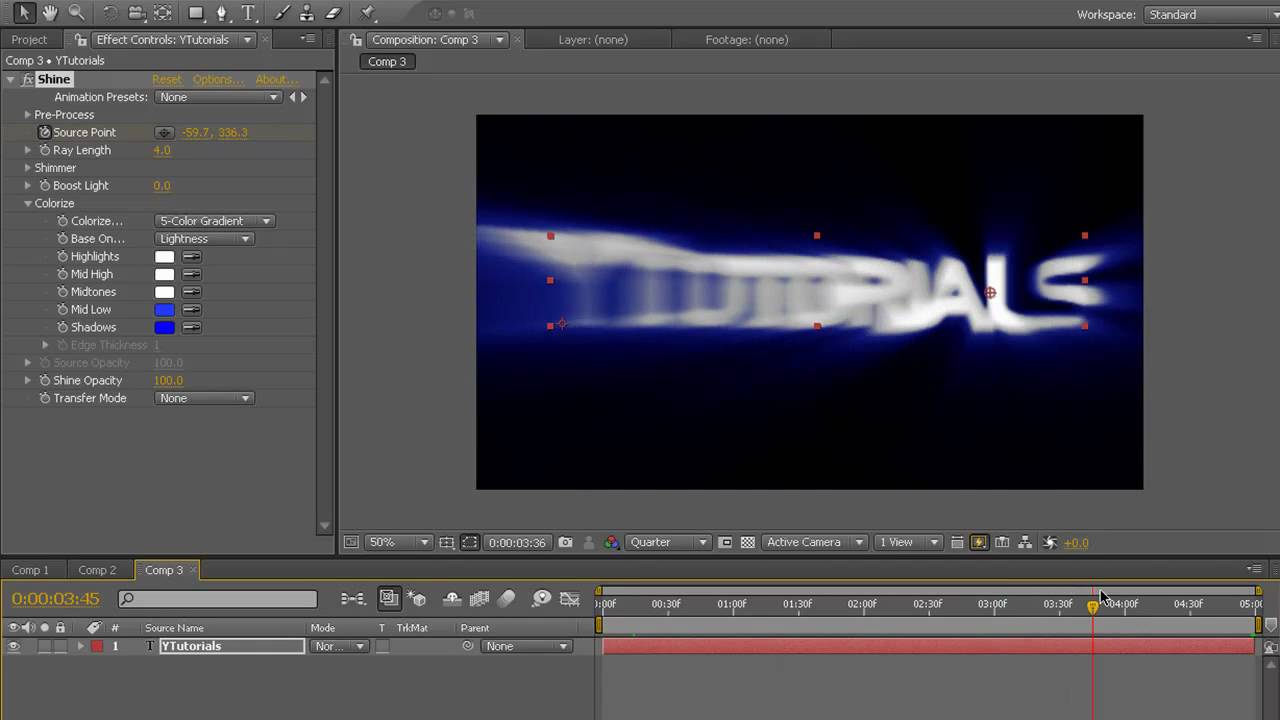The height and width of the screenshot is (720, 1280).
Task: Switch to the Project tab
Action: 29,40
